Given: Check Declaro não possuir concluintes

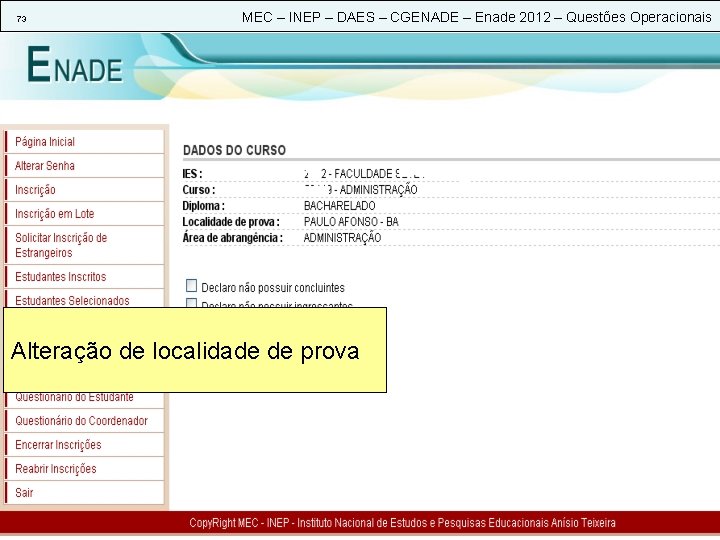Looking at the screenshot, I should (191, 286).
